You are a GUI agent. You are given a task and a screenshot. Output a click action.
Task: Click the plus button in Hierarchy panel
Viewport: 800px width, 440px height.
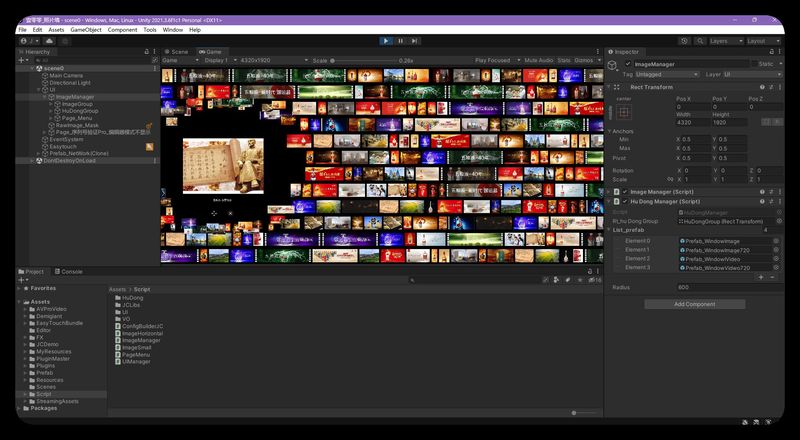(22, 60)
